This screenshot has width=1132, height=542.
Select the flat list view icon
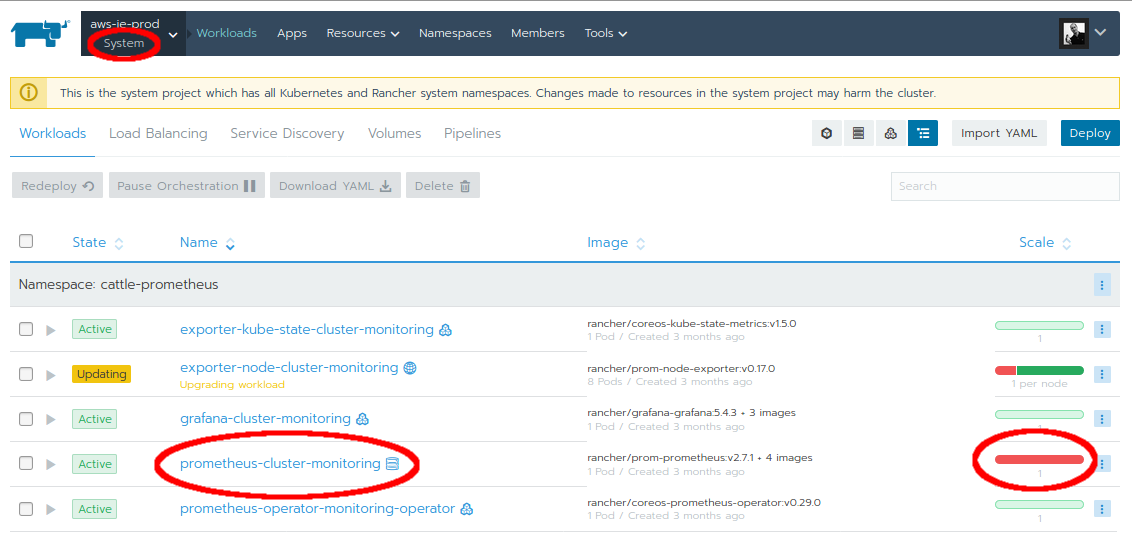point(923,134)
